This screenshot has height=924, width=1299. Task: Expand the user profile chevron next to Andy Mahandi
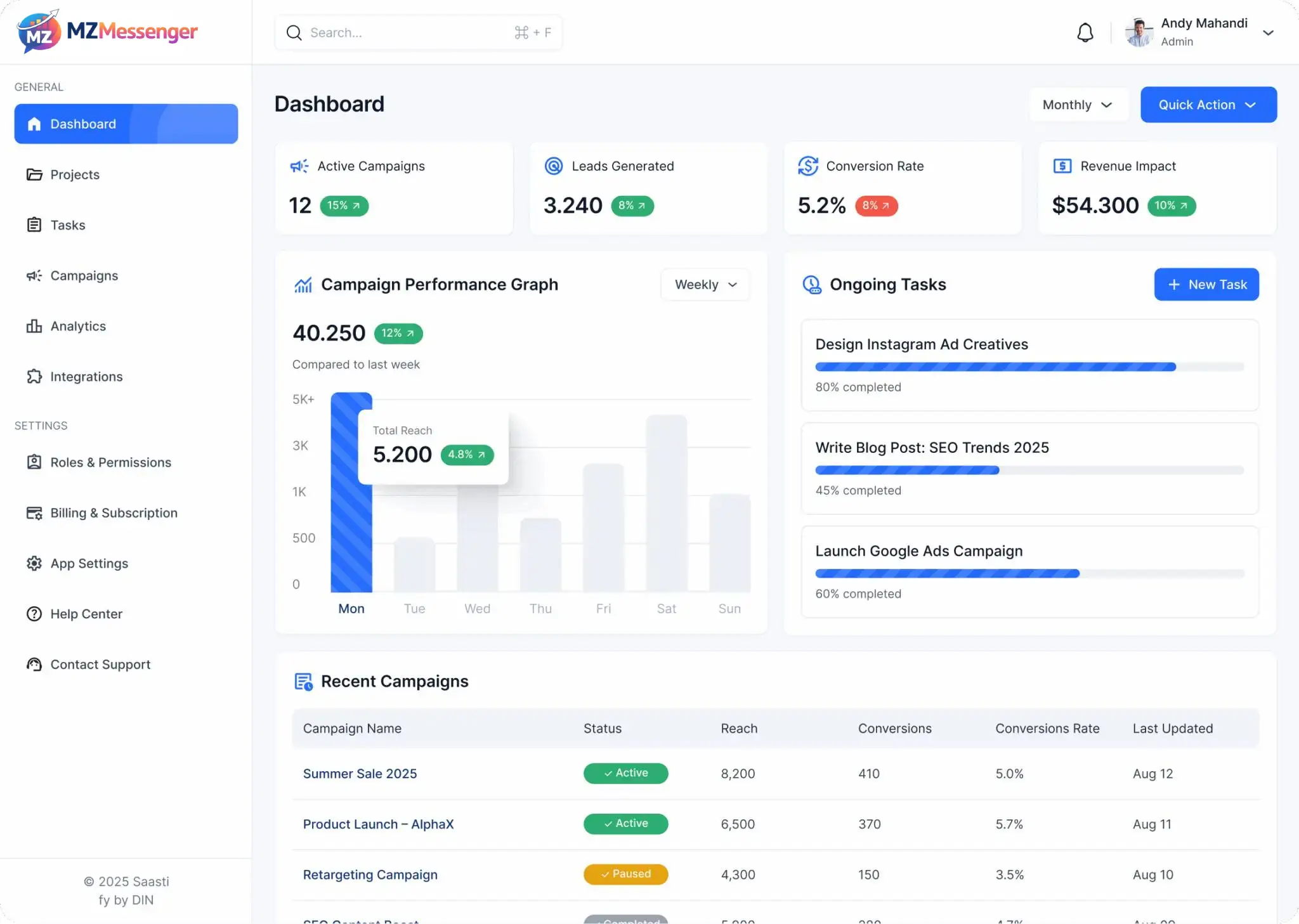point(1267,32)
